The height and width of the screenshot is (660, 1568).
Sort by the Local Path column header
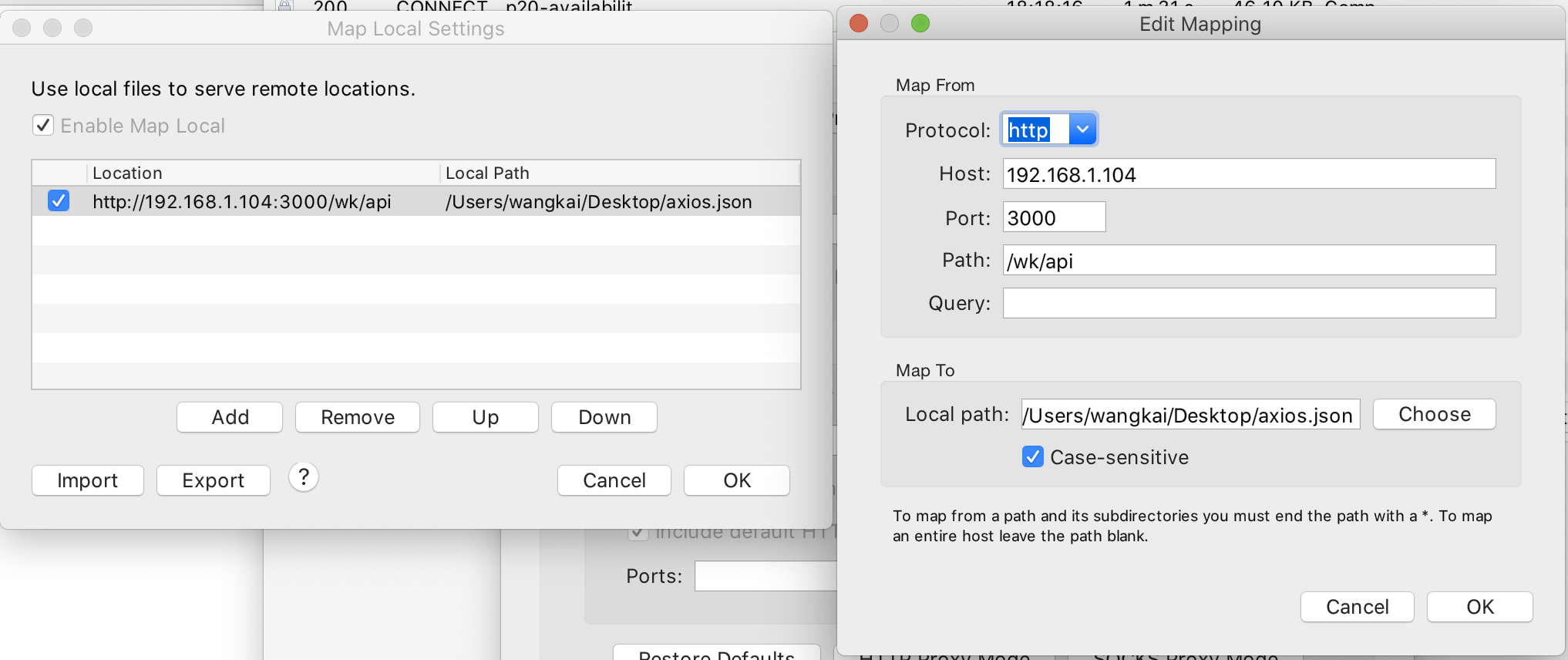coord(620,173)
